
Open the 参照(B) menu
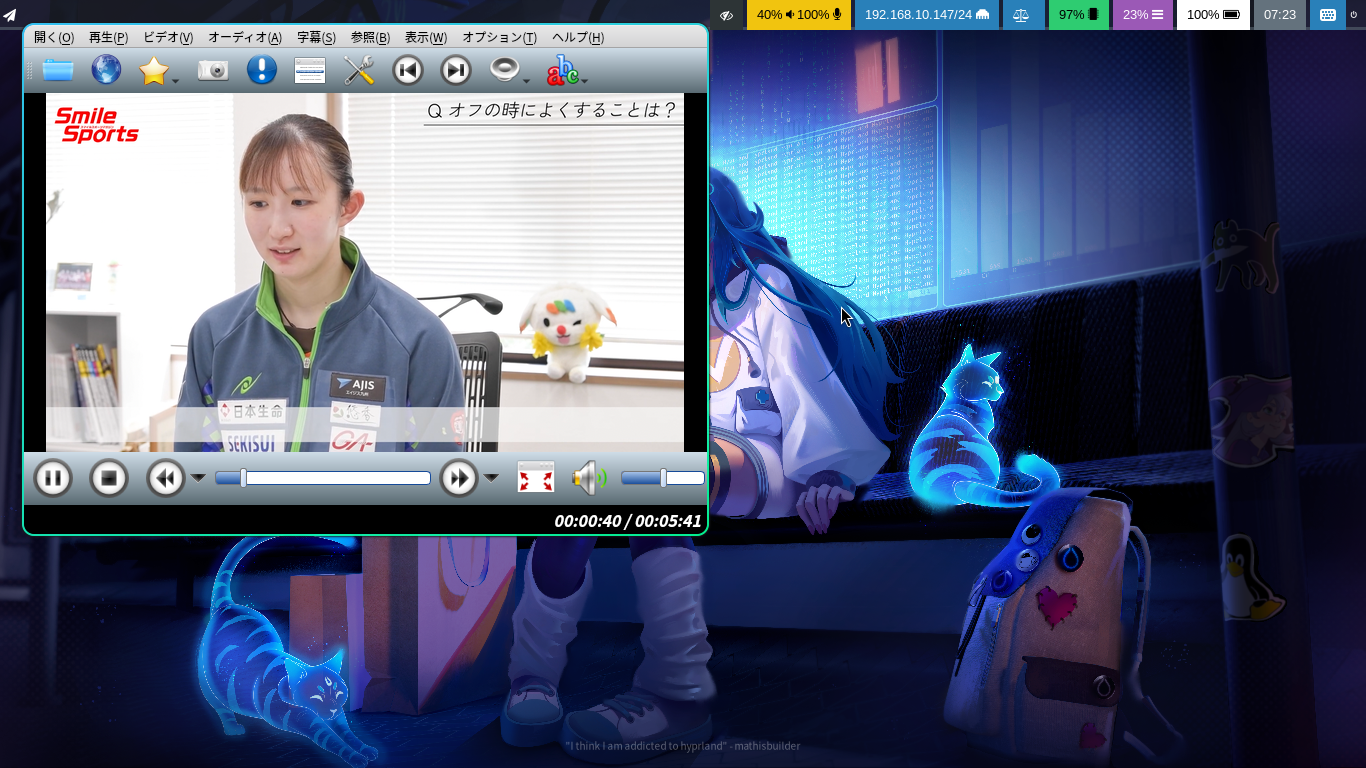coord(370,37)
